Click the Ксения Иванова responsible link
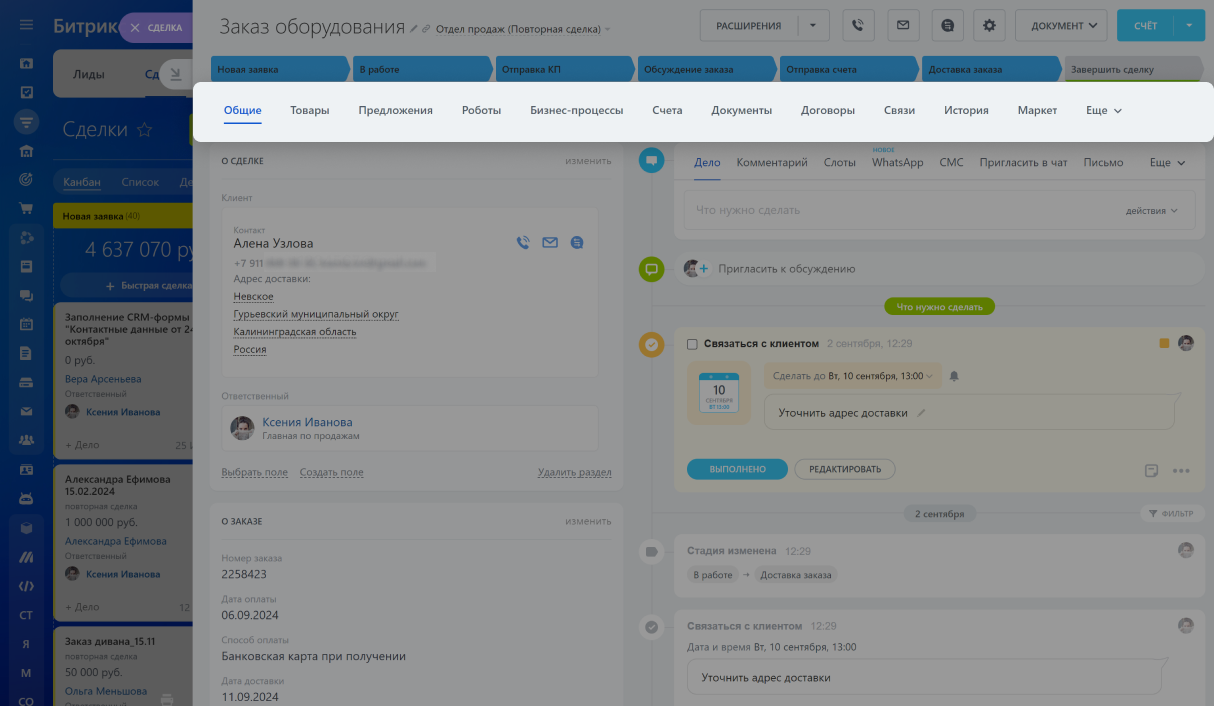The image size is (1214, 706). 307,422
